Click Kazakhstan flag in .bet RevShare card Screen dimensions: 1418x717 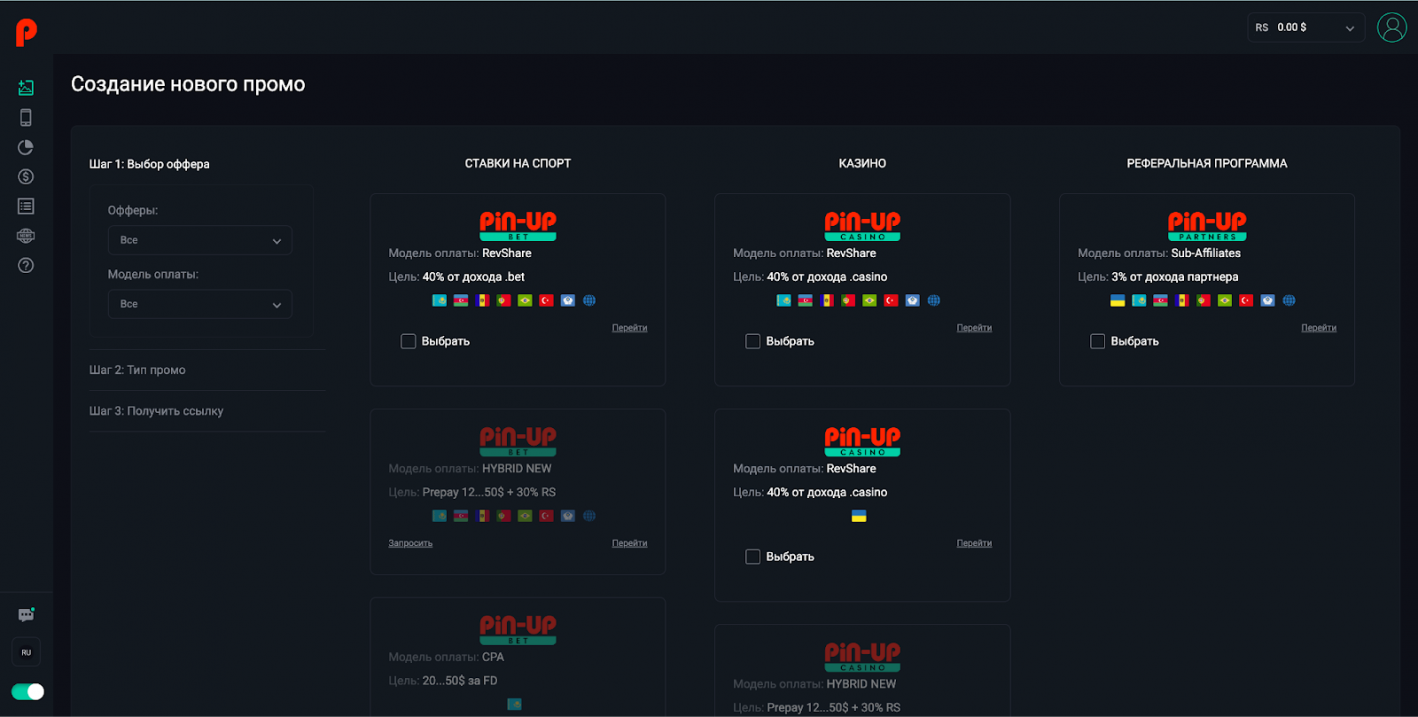(439, 300)
